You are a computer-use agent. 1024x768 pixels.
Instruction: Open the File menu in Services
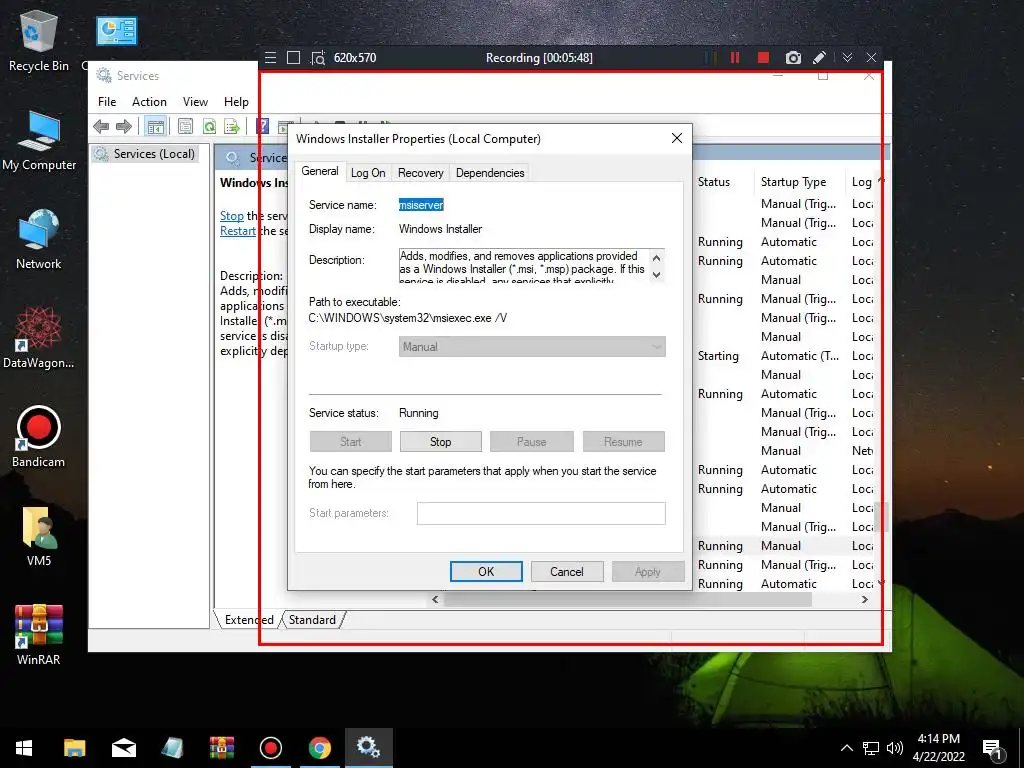(107, 102)
